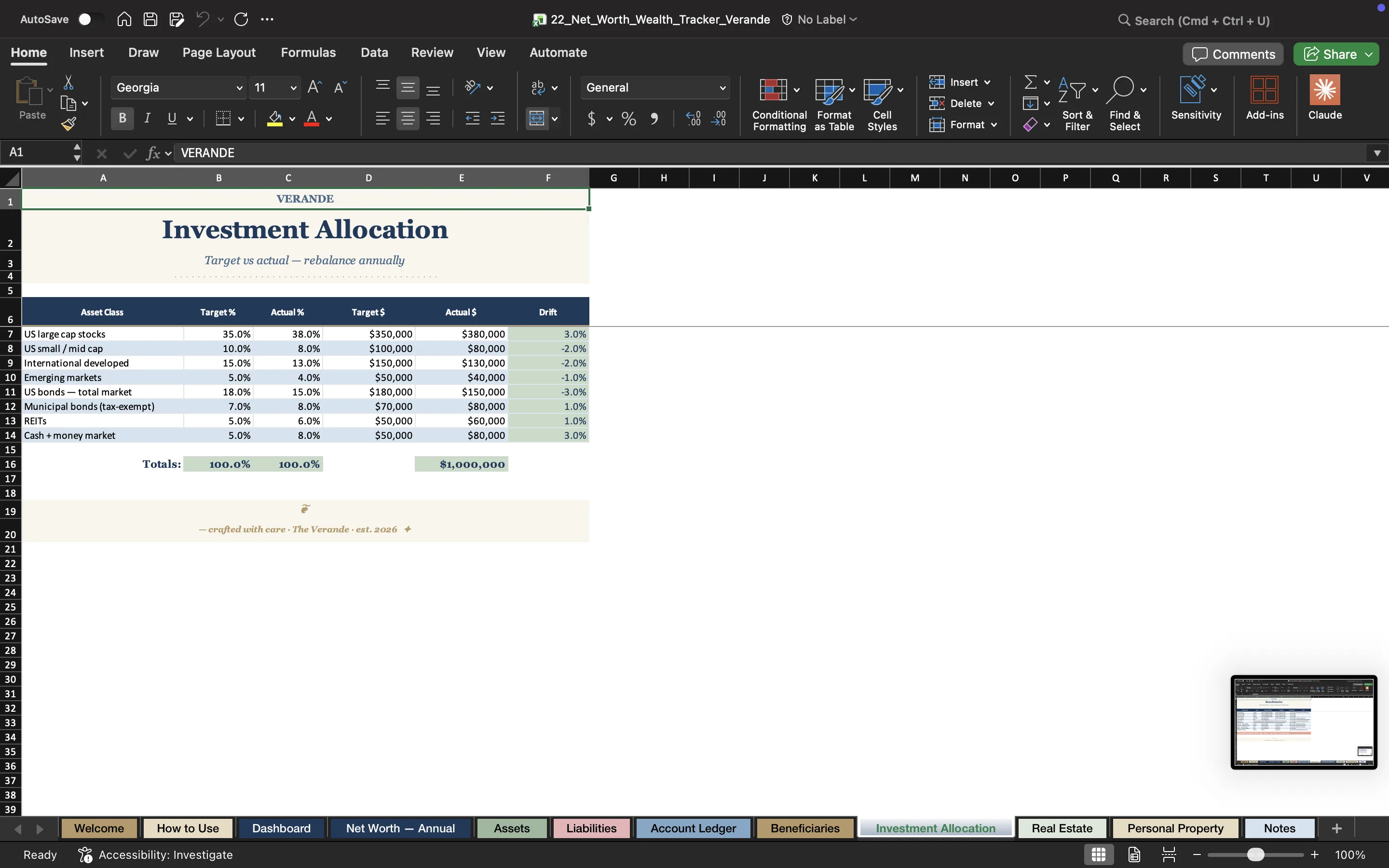
Task: Open the Page Layout ribbon tab
Action: click(219, 53)
